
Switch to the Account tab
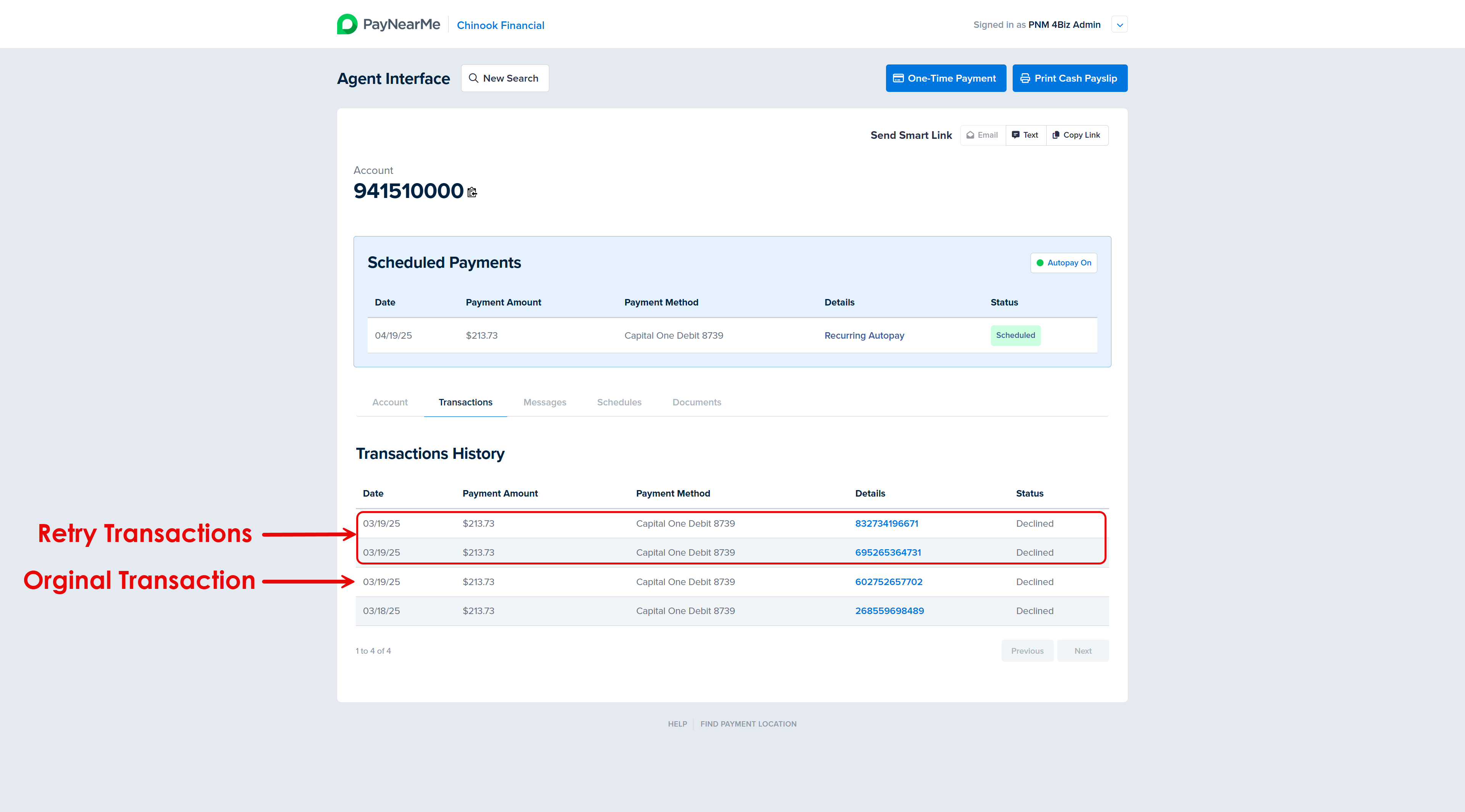389,403
